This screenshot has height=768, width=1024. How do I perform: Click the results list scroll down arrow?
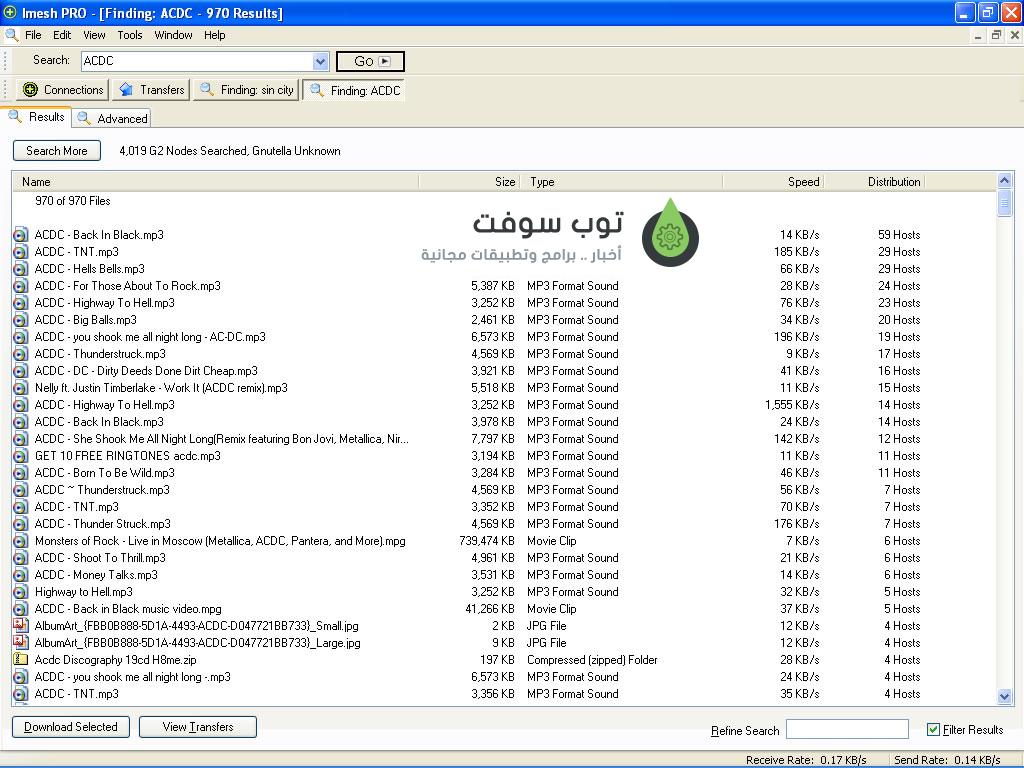[1004, 697]
